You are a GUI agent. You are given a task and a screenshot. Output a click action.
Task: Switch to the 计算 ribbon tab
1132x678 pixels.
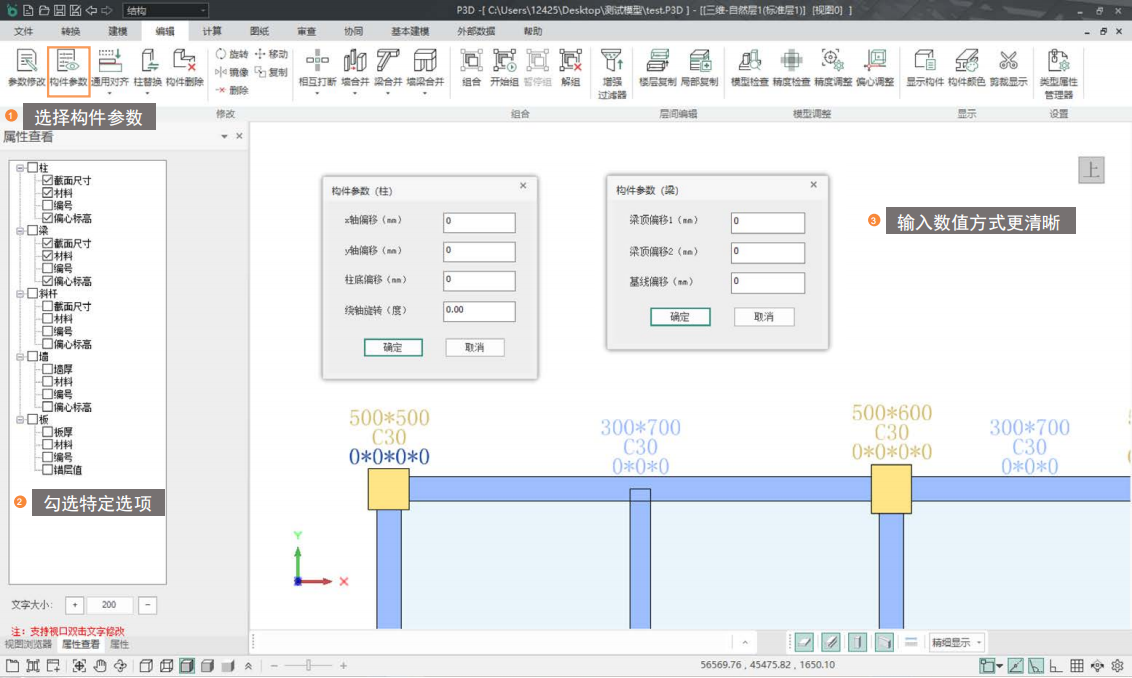point(212,31)
